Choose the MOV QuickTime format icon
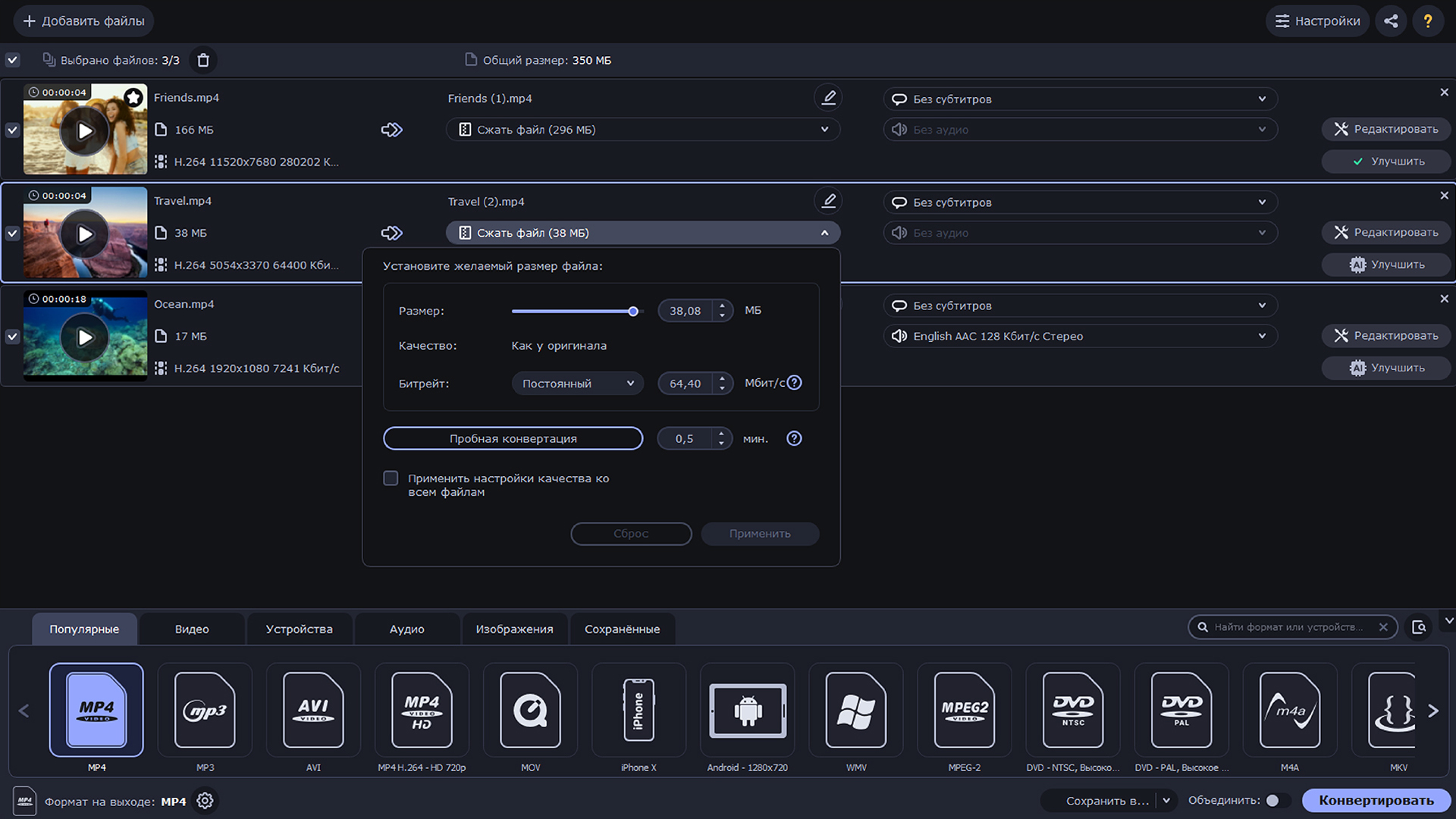This screenshot has height=819, width=1456. (x=530, y=711)
